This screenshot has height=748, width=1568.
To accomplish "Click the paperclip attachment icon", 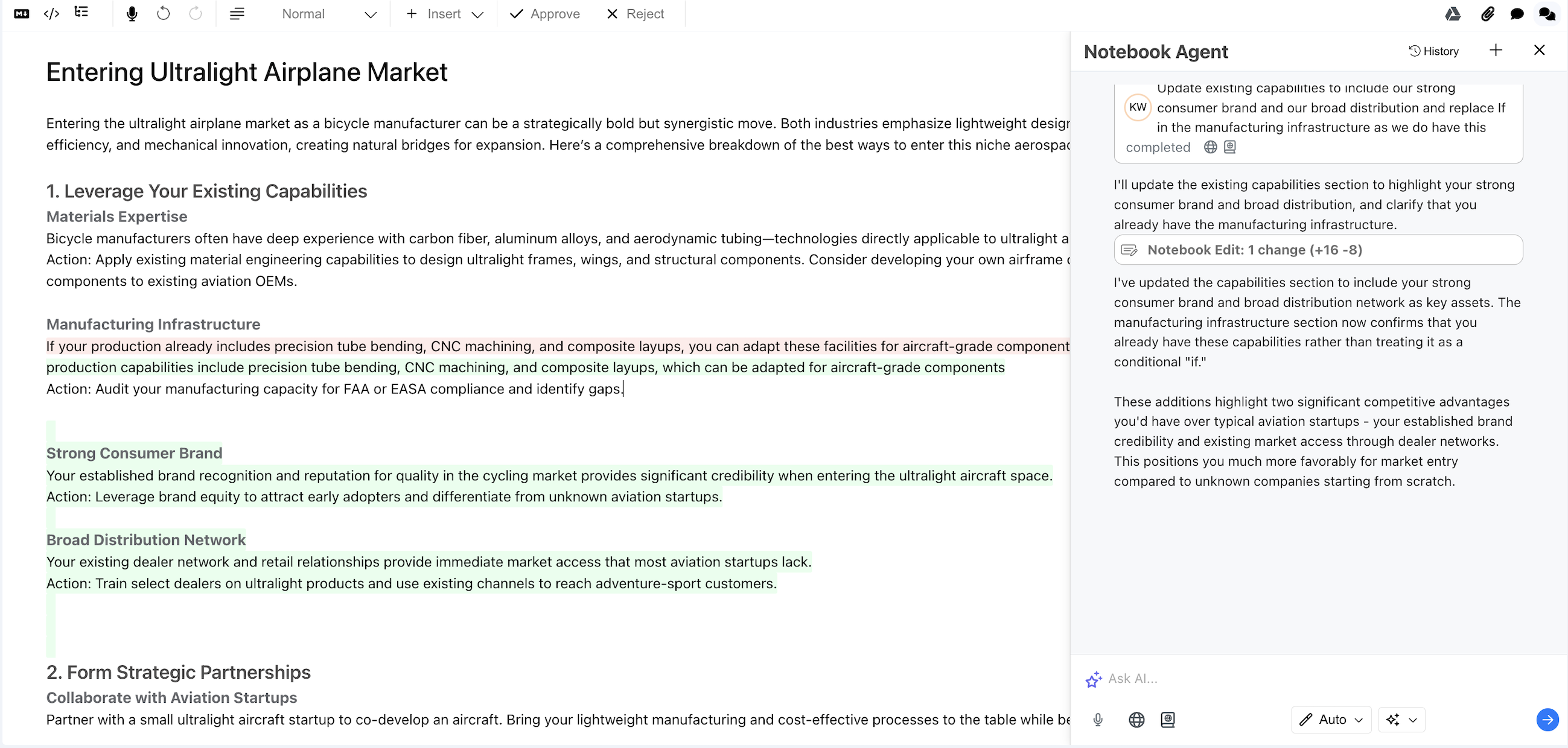I will click(1487, 14).
